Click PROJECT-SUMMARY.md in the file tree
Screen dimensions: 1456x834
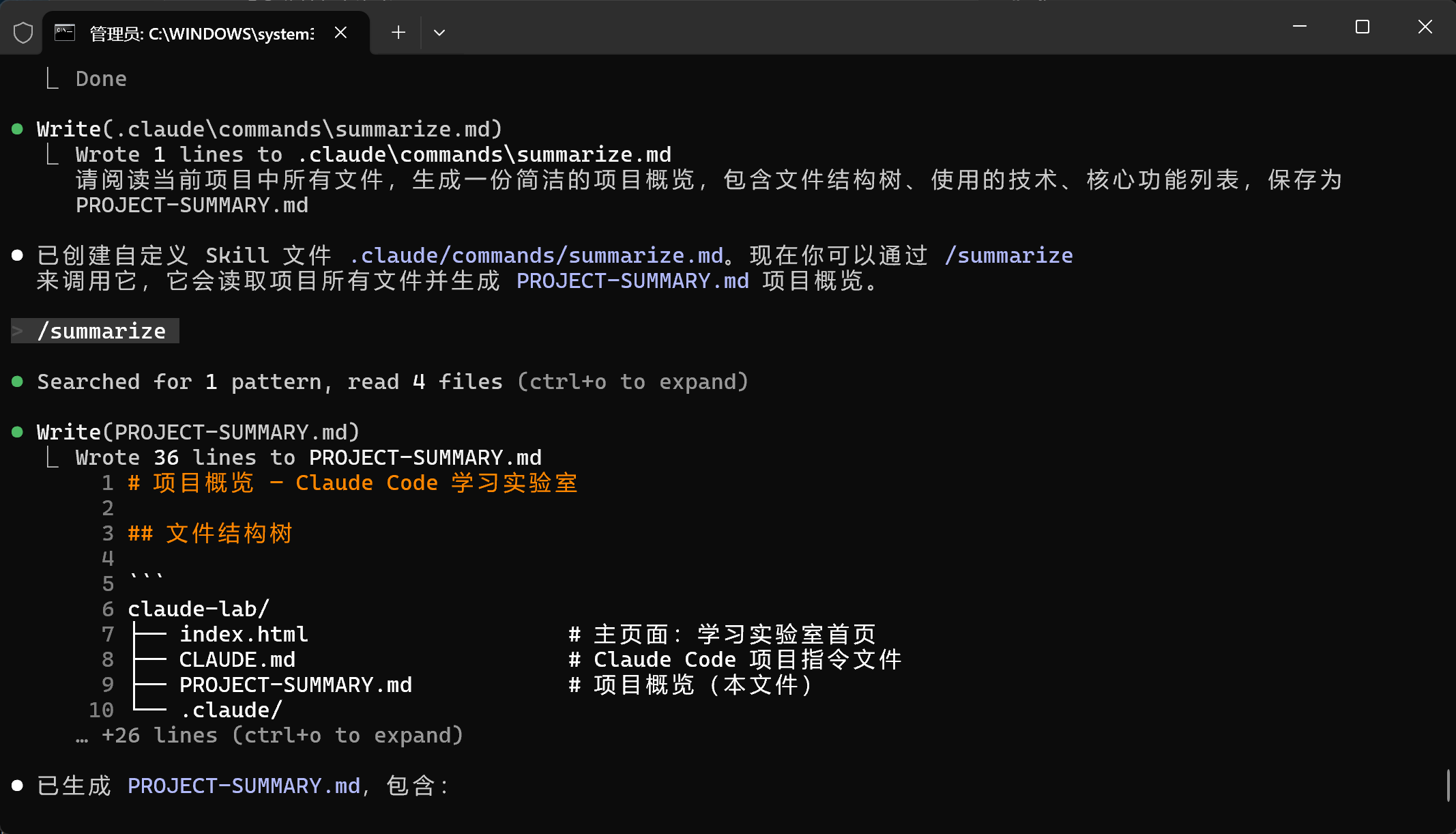pyautogui.click(x=295, y=685)
